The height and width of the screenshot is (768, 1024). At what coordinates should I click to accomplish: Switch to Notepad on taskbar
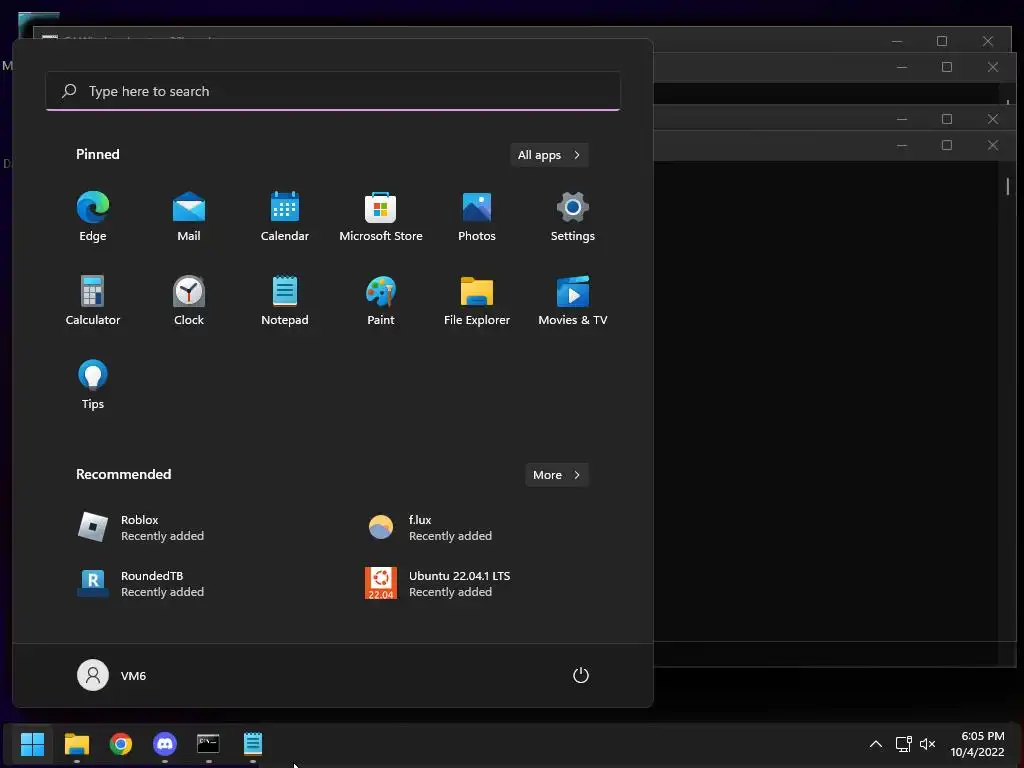[x=253, y=744]
